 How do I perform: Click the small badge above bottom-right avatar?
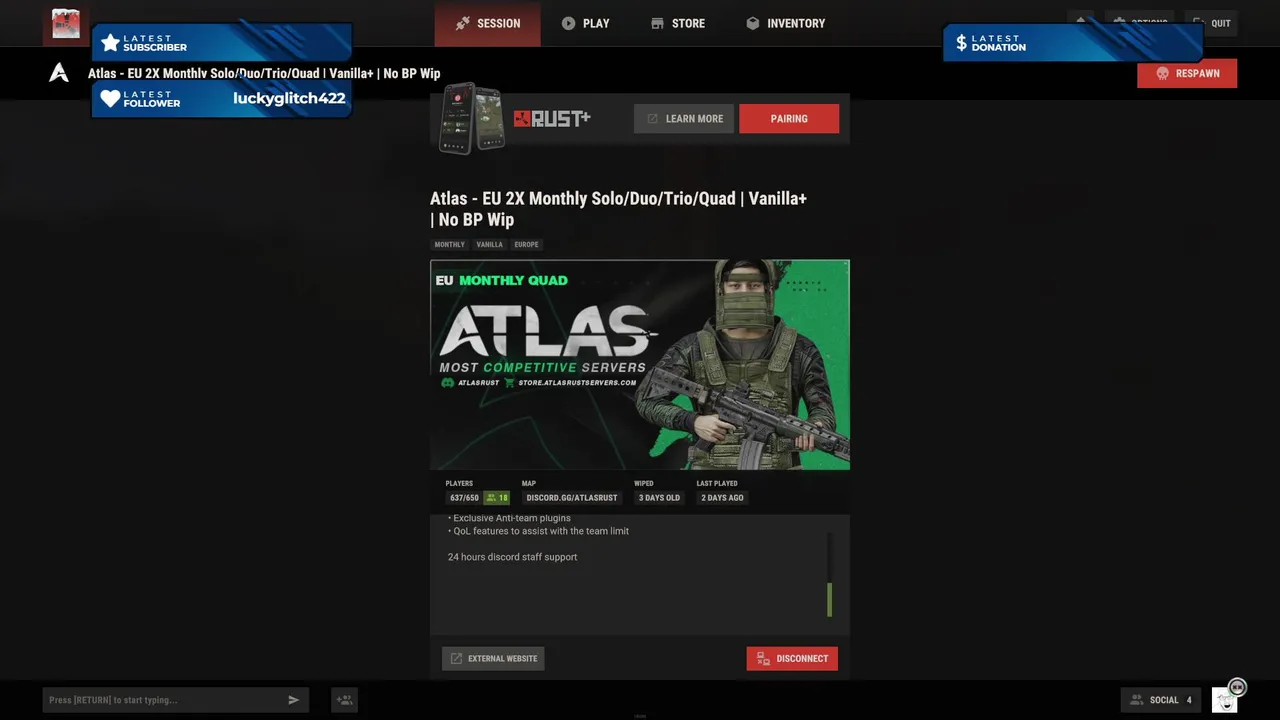click(x=1237, y=687)
